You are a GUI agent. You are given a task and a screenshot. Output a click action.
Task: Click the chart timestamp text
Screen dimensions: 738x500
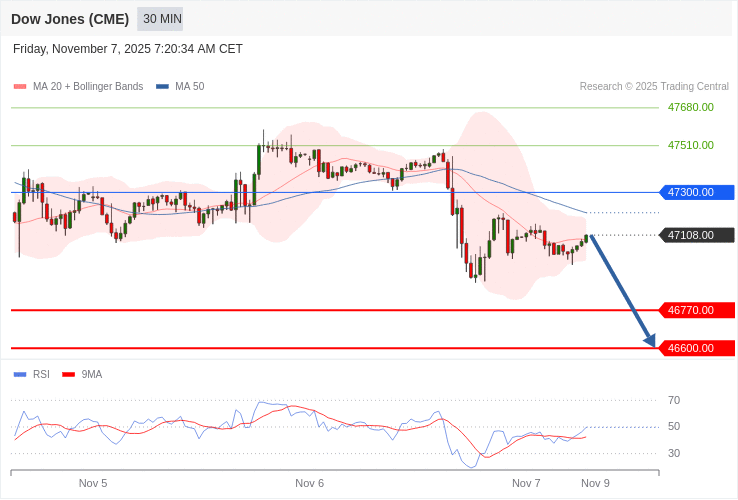(128, 49)
